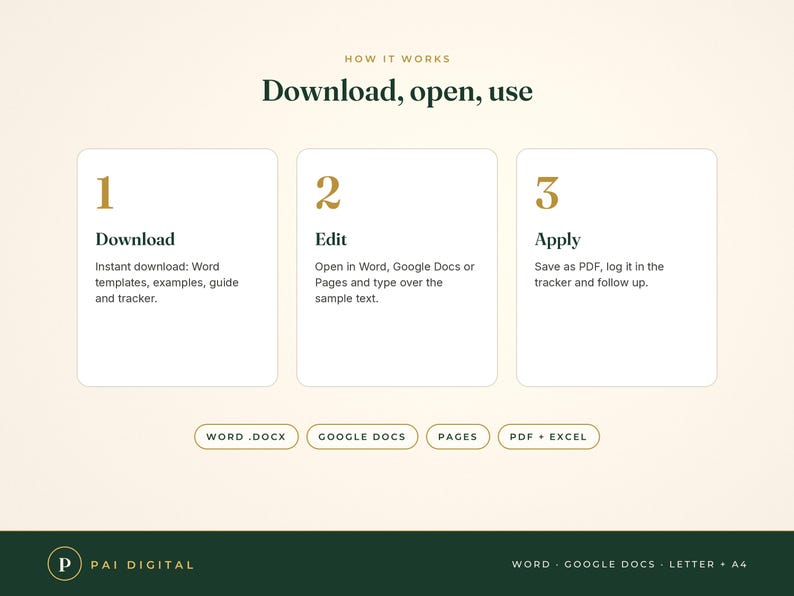Select the WORD .DOCX pill
The width and height of the screenshot is (794, 596).
tap(246, 436)
